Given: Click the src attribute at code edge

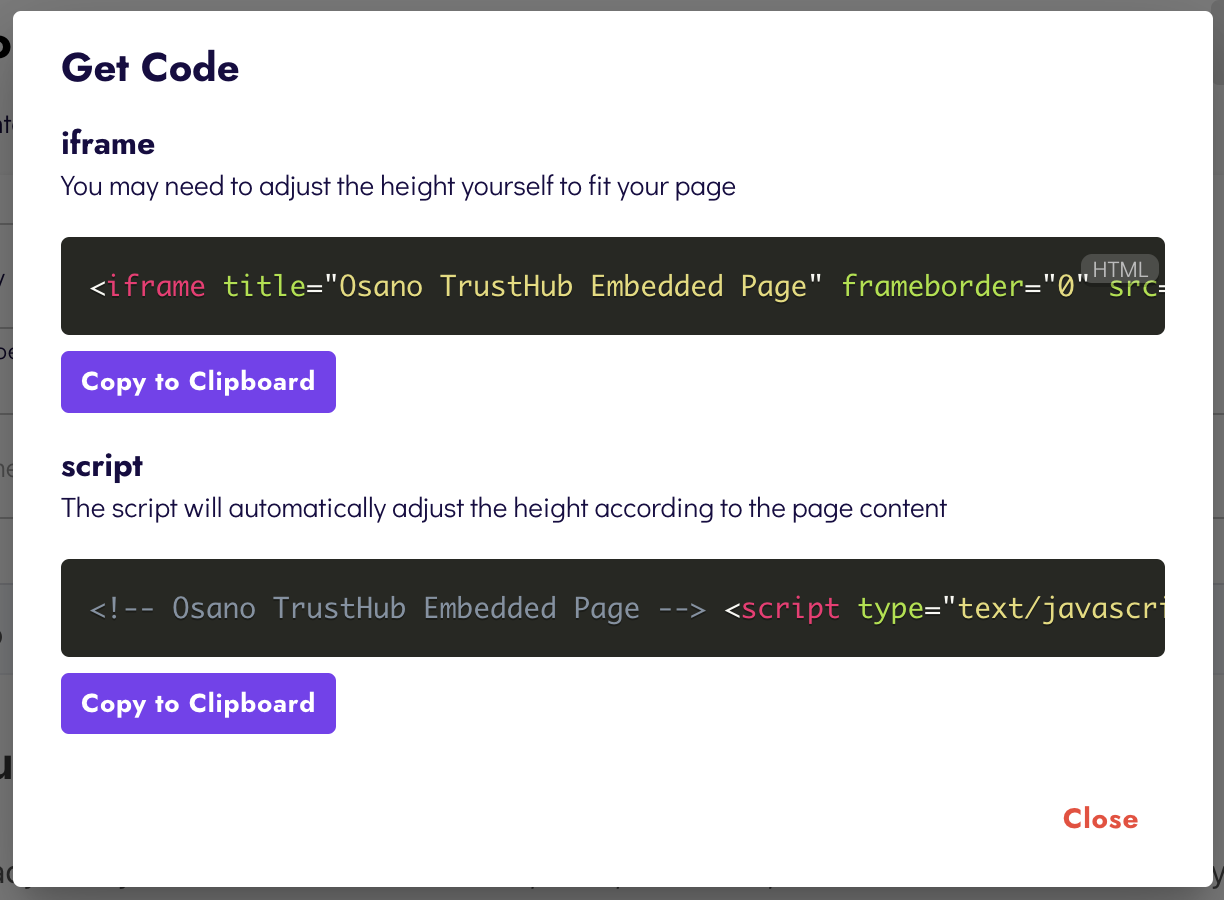Looking at the screenshot, I should click(1132, 289).
